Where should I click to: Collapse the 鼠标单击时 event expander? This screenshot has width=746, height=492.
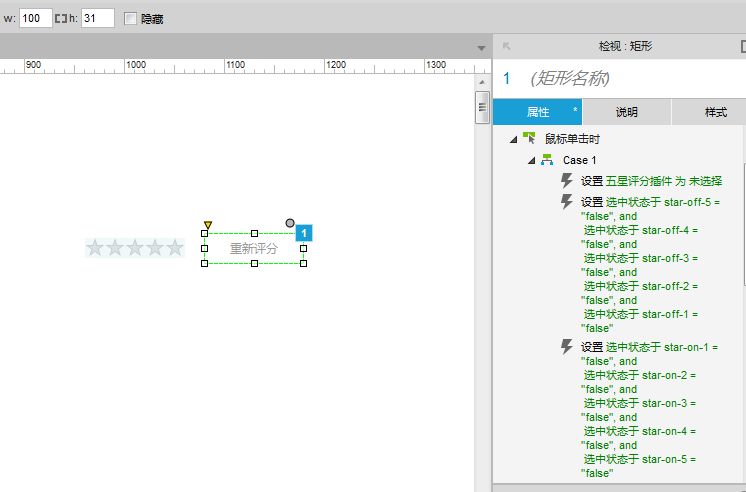[x=513, y=139]
